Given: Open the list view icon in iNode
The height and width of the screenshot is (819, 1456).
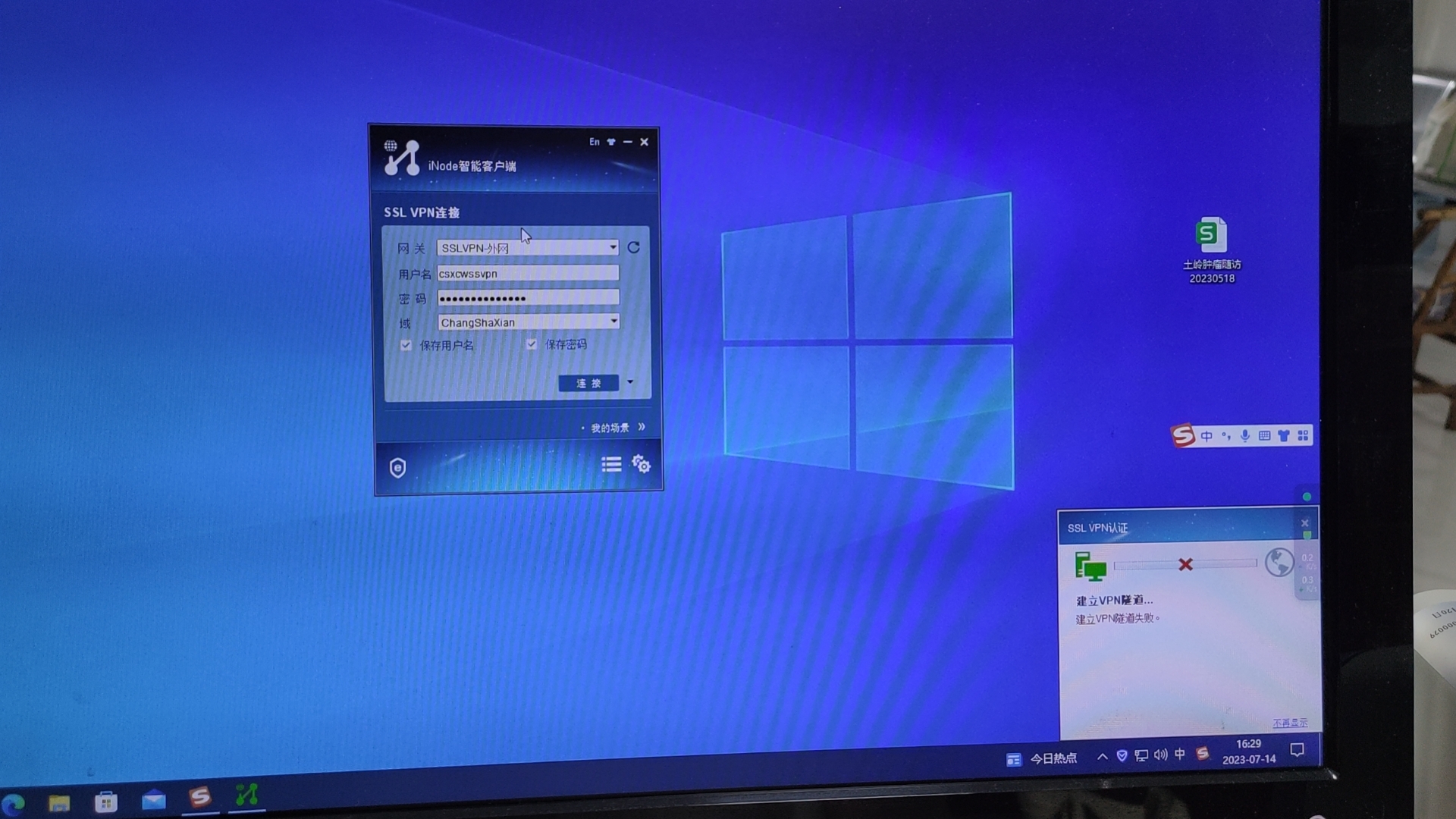Looking at the screenshot, I should tap(611, 463).
